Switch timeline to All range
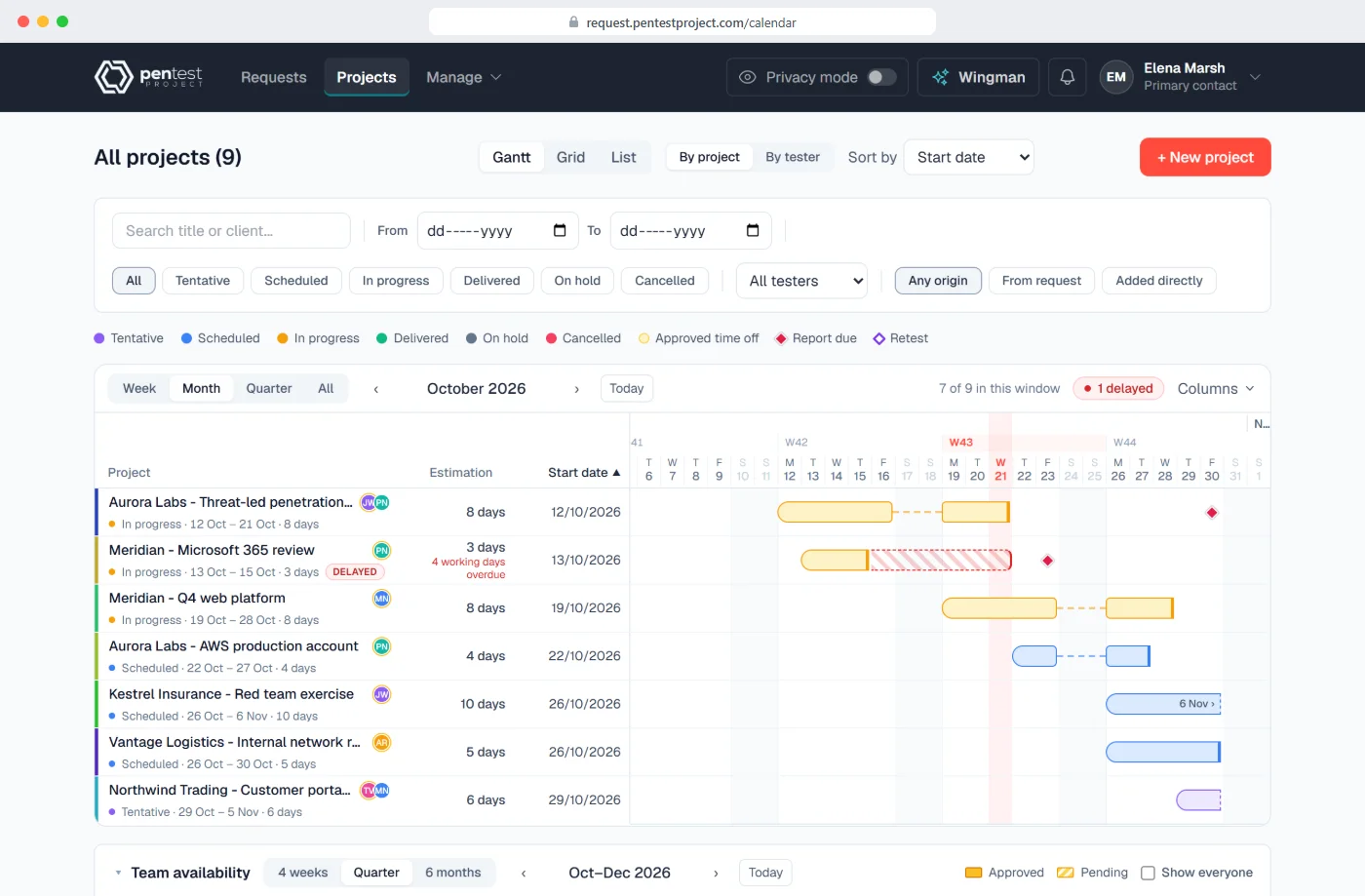 (326, 388)
